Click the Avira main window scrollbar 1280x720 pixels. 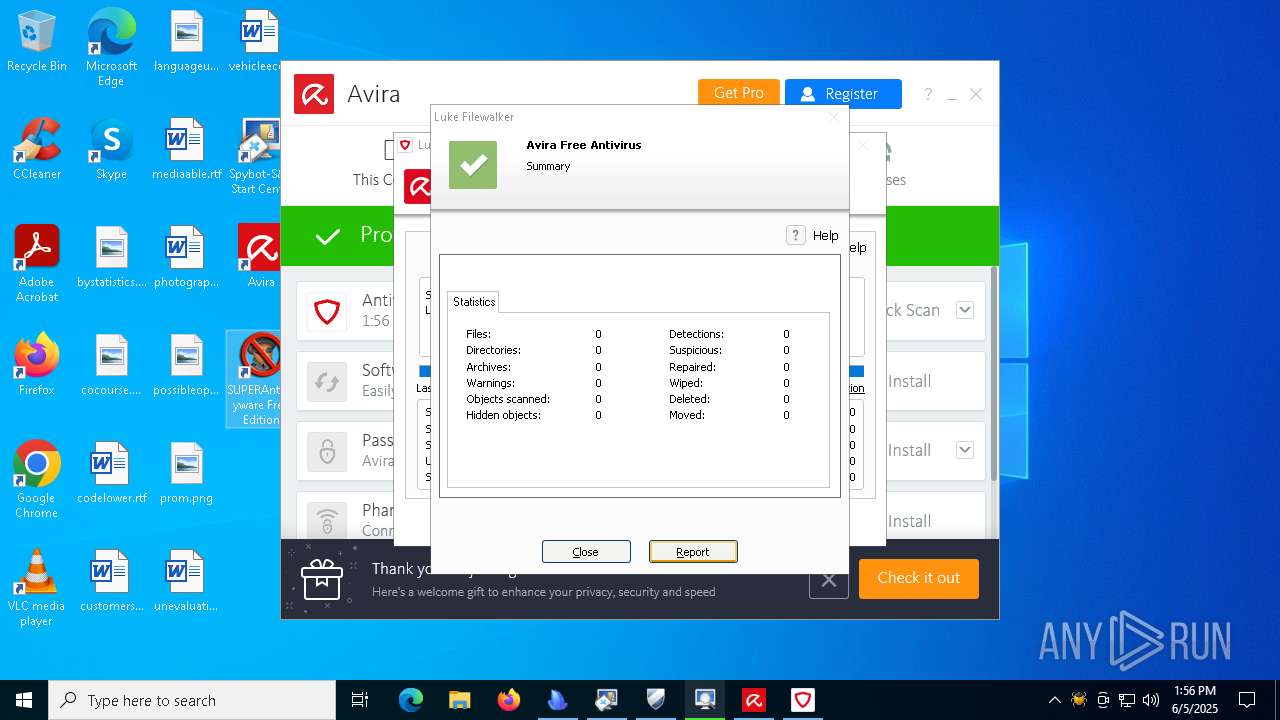pyautogui.click(x=993, y=372)
